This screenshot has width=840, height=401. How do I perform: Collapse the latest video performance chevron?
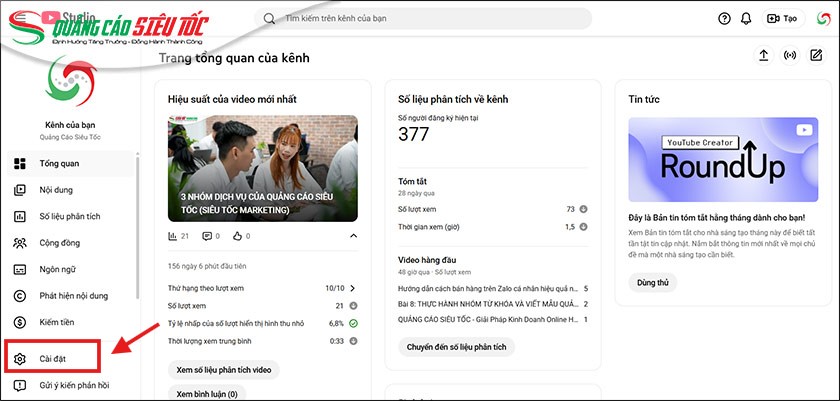click(353, 236)
